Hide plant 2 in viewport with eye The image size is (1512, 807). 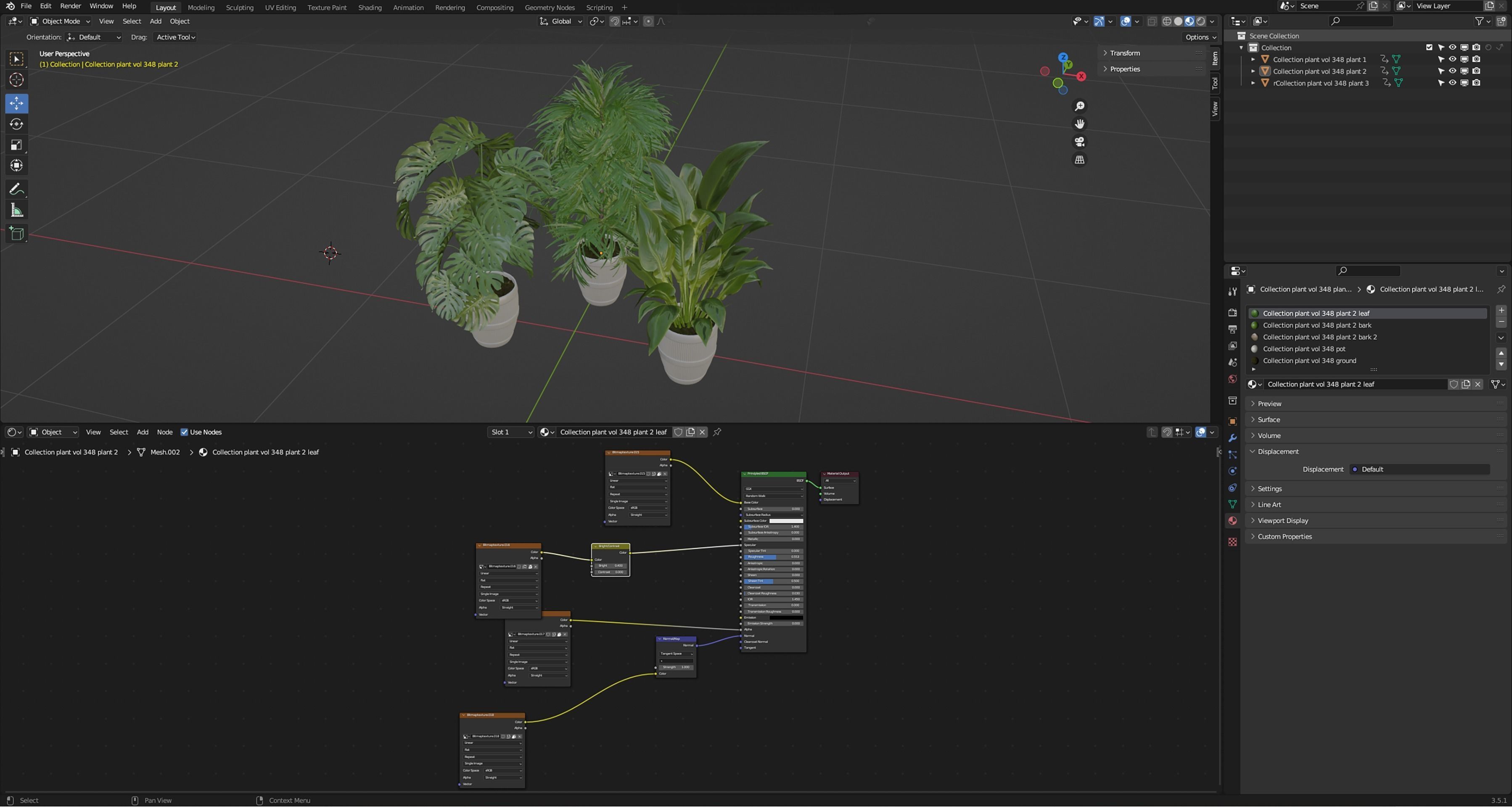point(1452,71)
